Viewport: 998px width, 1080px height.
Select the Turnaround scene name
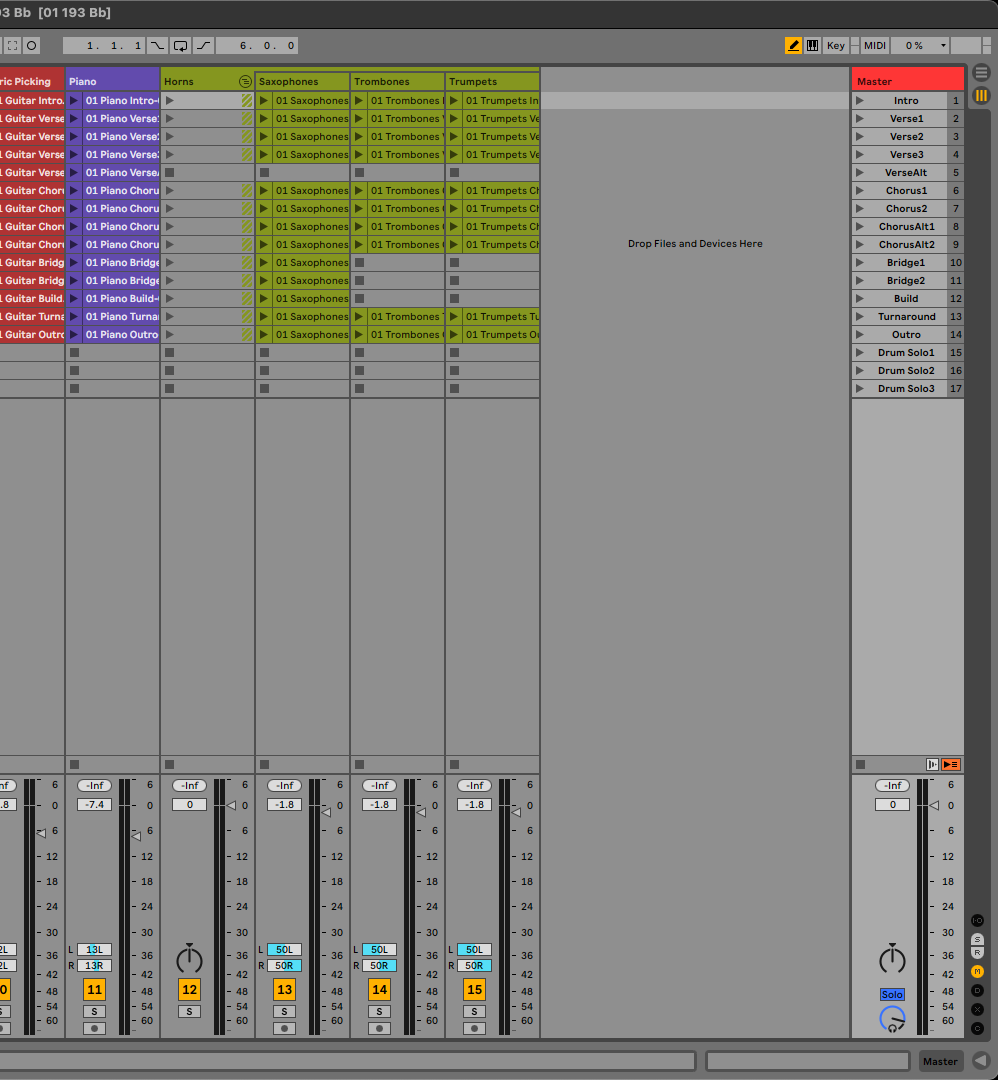point(906,317)
